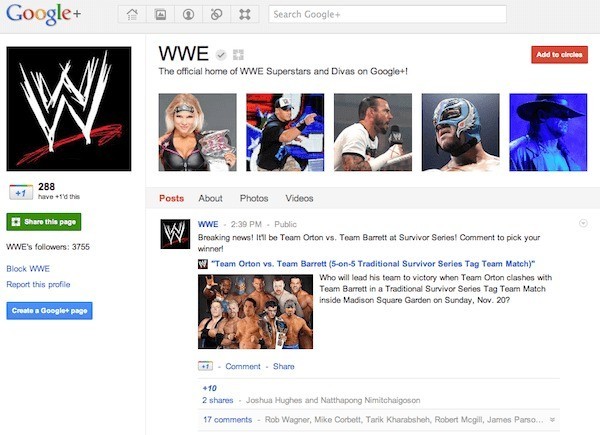Click the page icon next to verified badge
The height and width of the screenshot is (435, 600).
point(237,54)
